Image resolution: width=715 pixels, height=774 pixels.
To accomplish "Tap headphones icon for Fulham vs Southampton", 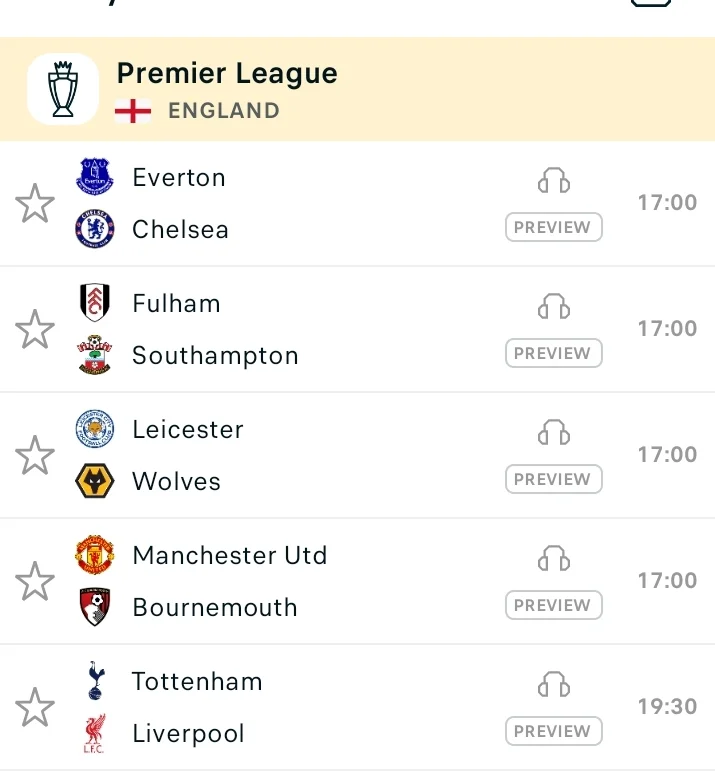I will coord(554,307).
